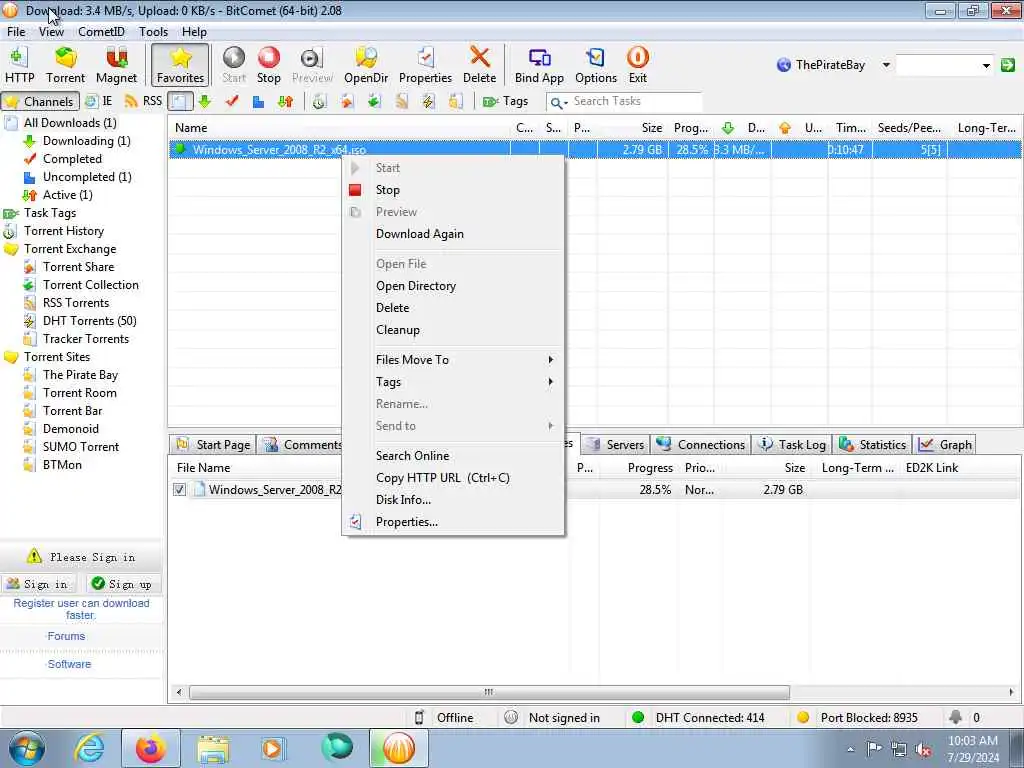This screenshot has width=1024, height=768.
Task: Toggle the Favorites star button
Action: (180, 65)
